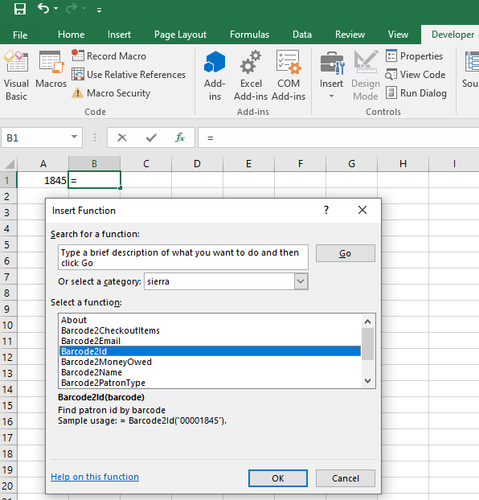Click Cancel in Insert Function dialog
This screenshot has height=500, width=479.
pyautogui.click(x=345, y=478)
